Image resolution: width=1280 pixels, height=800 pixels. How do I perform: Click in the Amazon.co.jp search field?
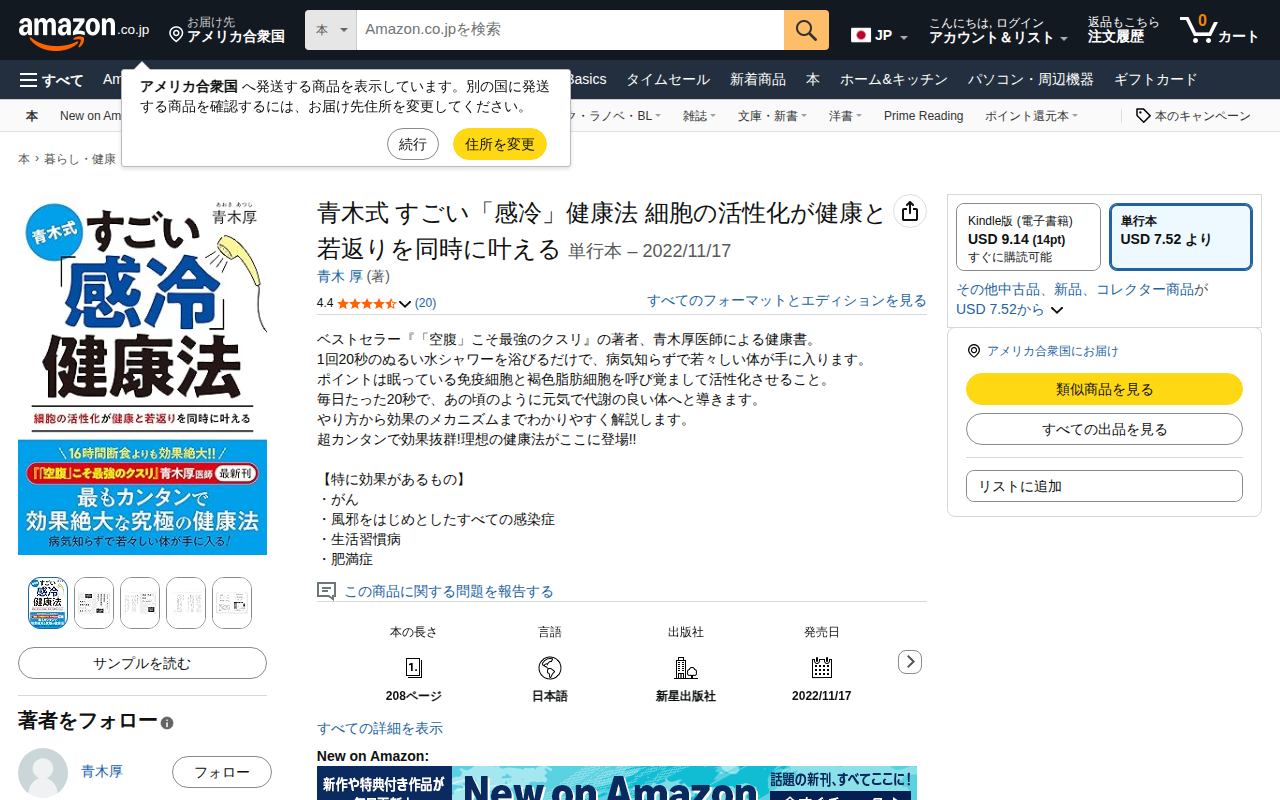pos(570,30)
